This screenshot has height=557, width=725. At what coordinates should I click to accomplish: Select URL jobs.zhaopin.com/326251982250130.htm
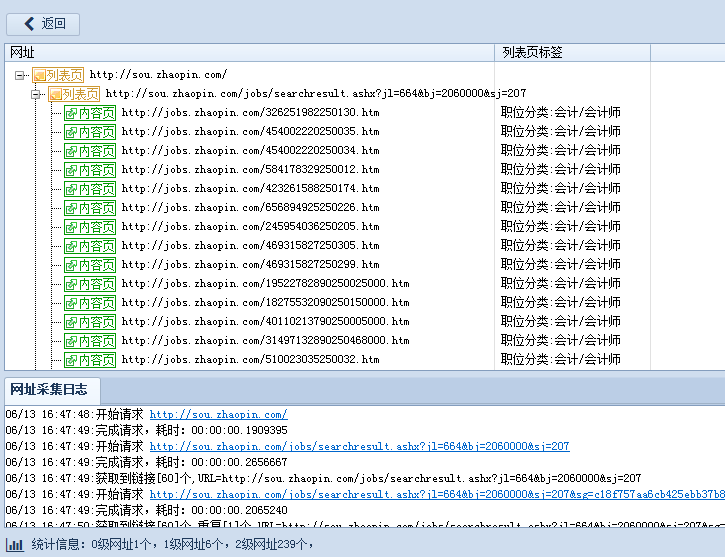[250, 112]
